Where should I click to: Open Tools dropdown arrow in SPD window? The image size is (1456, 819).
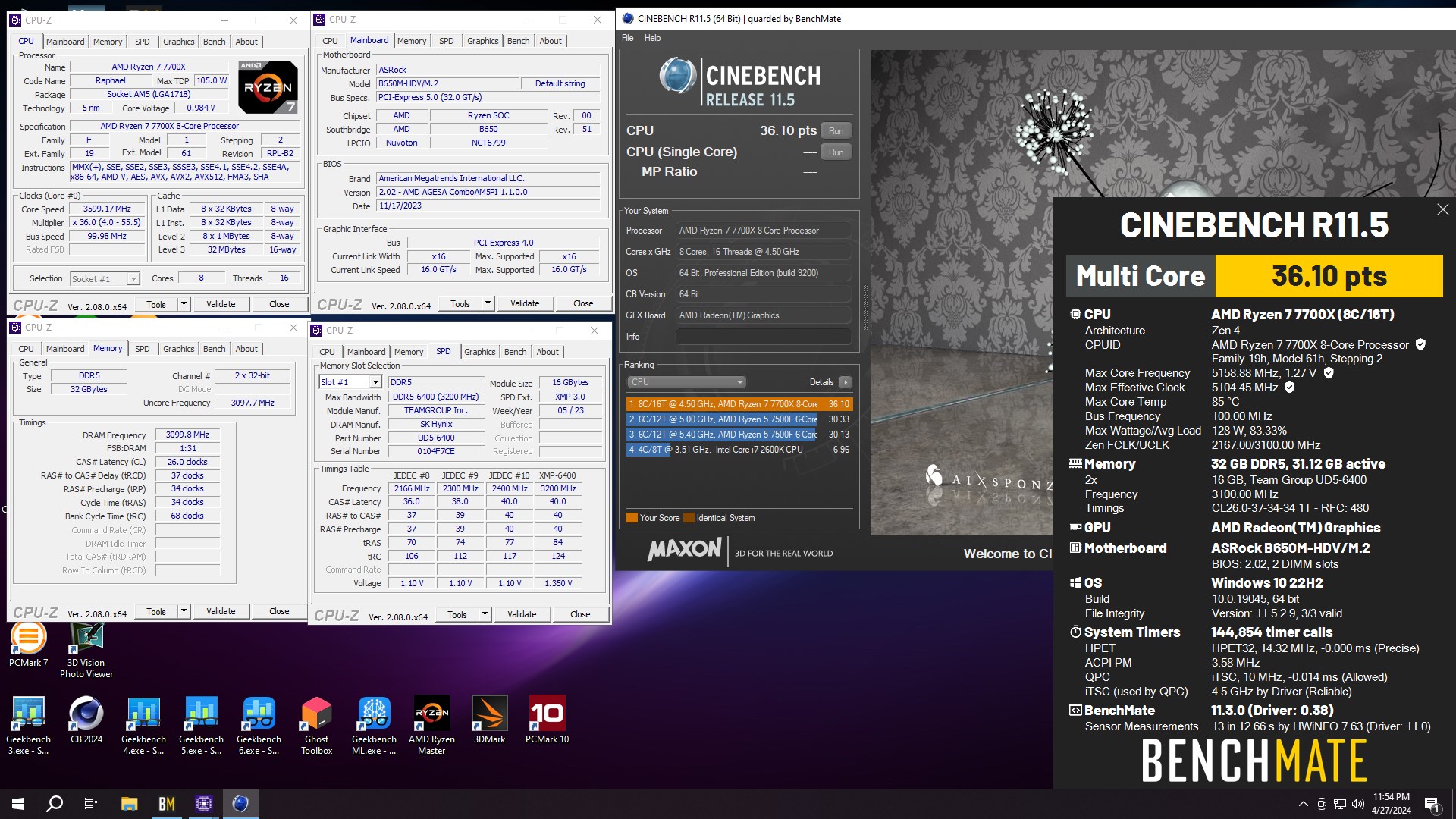click(485, 614)
